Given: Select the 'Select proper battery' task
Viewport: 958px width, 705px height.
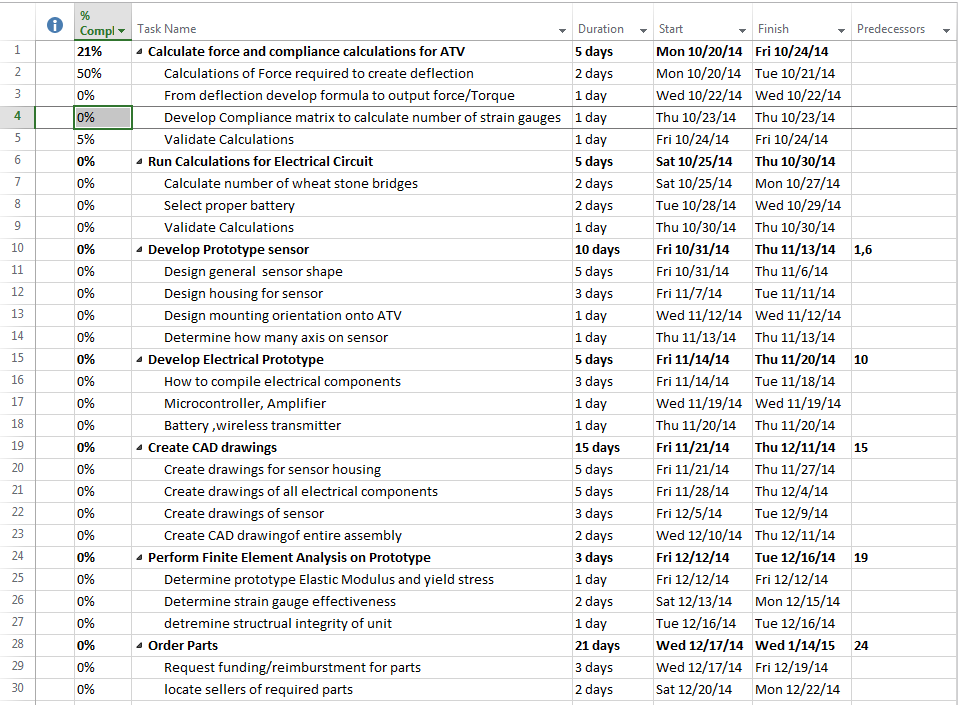Looking at the screenshot, I should pyautogui.click(x=229, y=205).
